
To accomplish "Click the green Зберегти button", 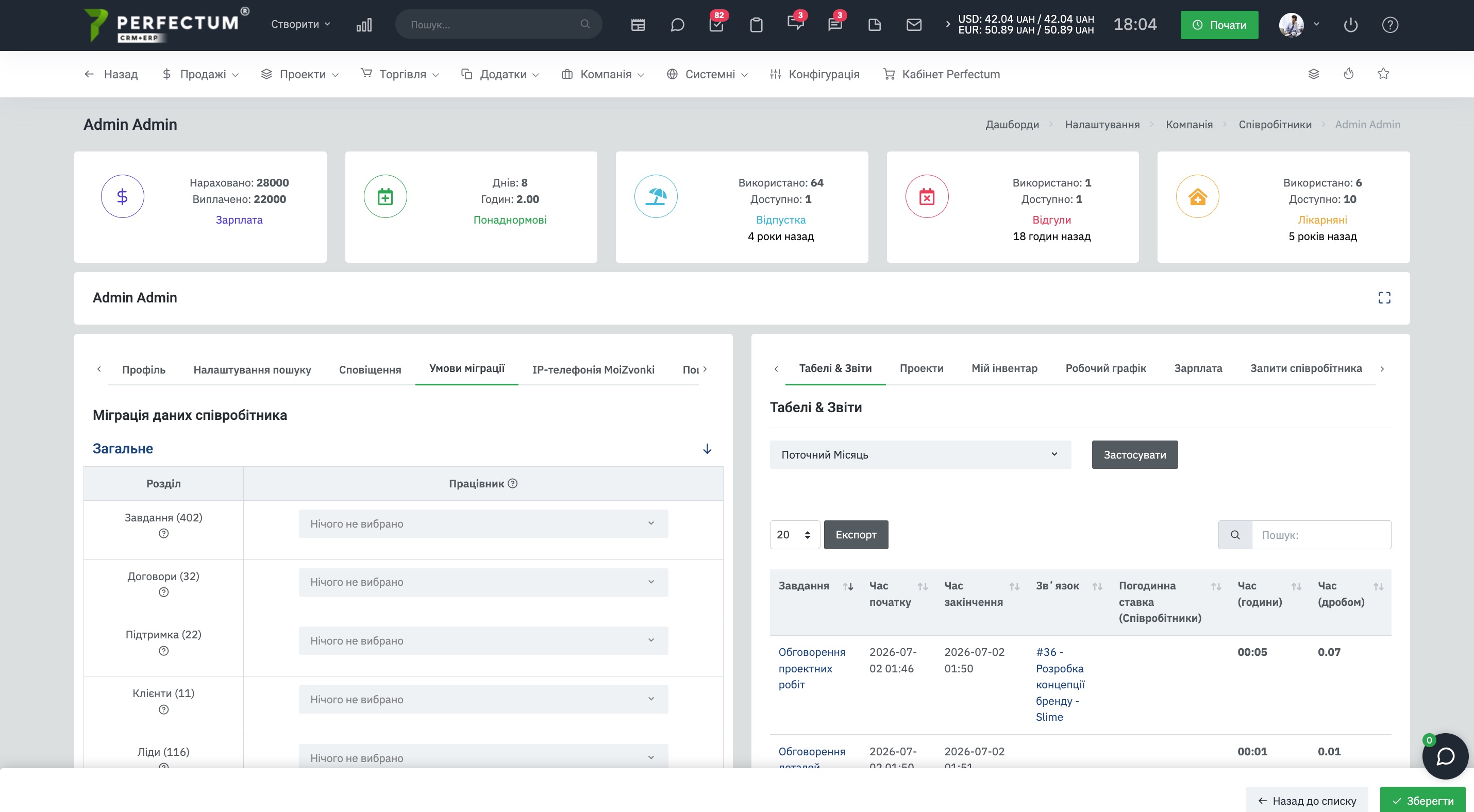I will coord(1423,801).
